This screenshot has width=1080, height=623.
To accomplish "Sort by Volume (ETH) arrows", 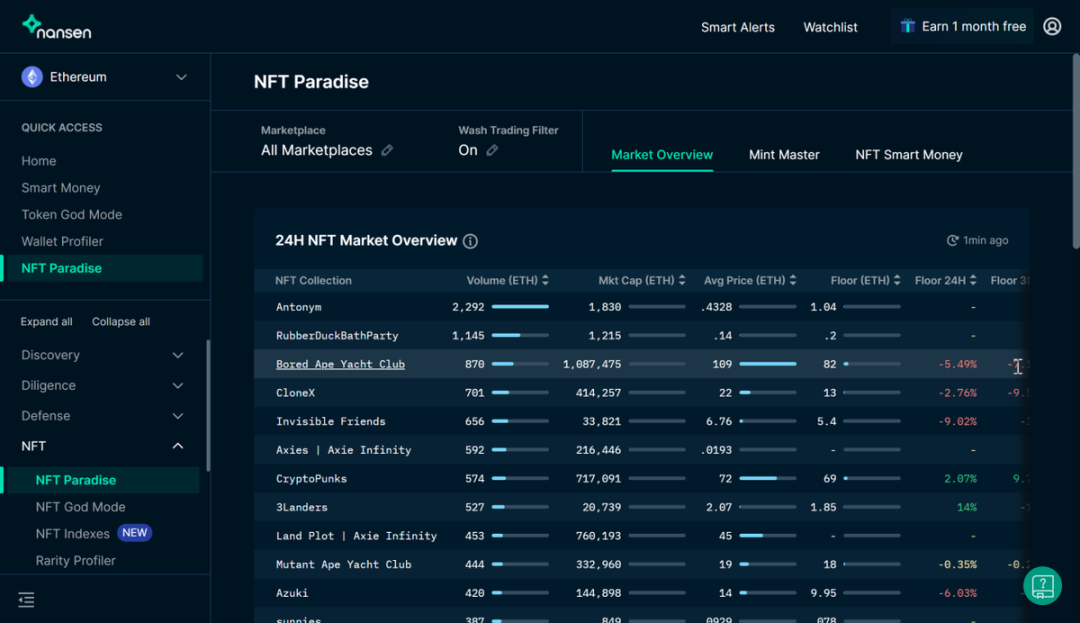I will (x=546, y=280).
